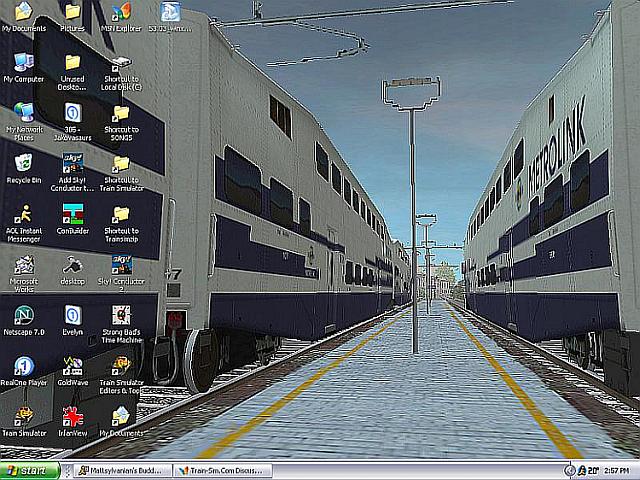This screenshot has width=640, height=480.
Task: Launch Netscape 7.0 browser
Action: (24, 320)
